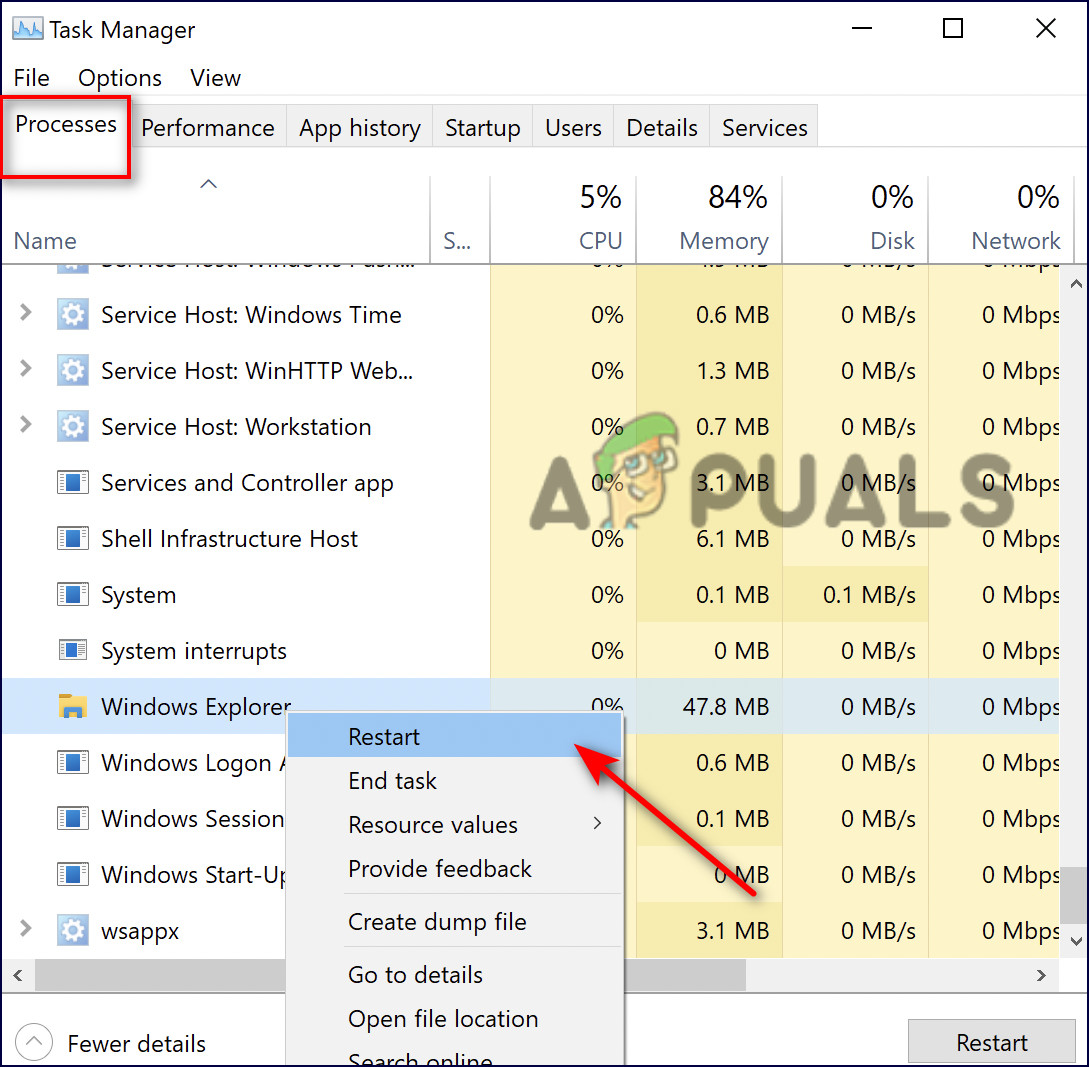Click the System process icon
The image size is (1089, 1067).
click(72, 595)
